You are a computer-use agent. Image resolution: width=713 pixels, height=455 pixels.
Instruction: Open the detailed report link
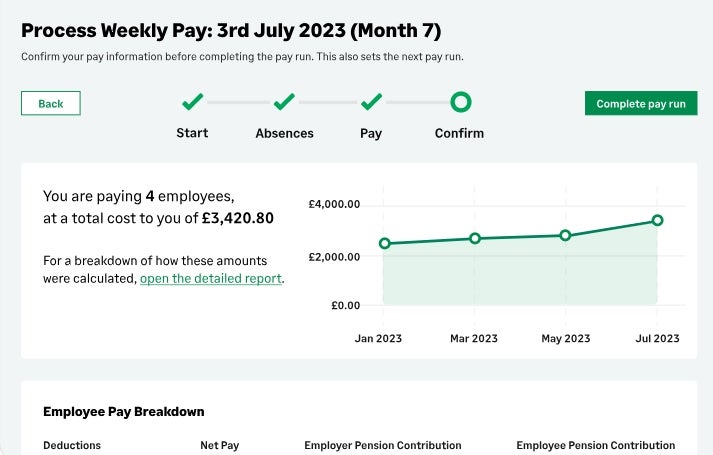pyautogui.click(x=211, y=278)
